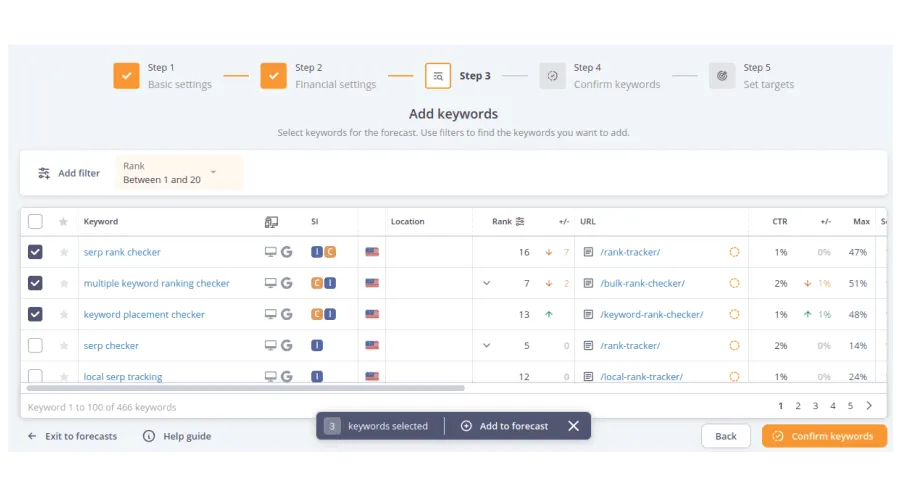Image resolution: width=900 pixels, height=500 pixels.
Task: Check the serp checker keyword checkbox
Action: tap(35, 345)
